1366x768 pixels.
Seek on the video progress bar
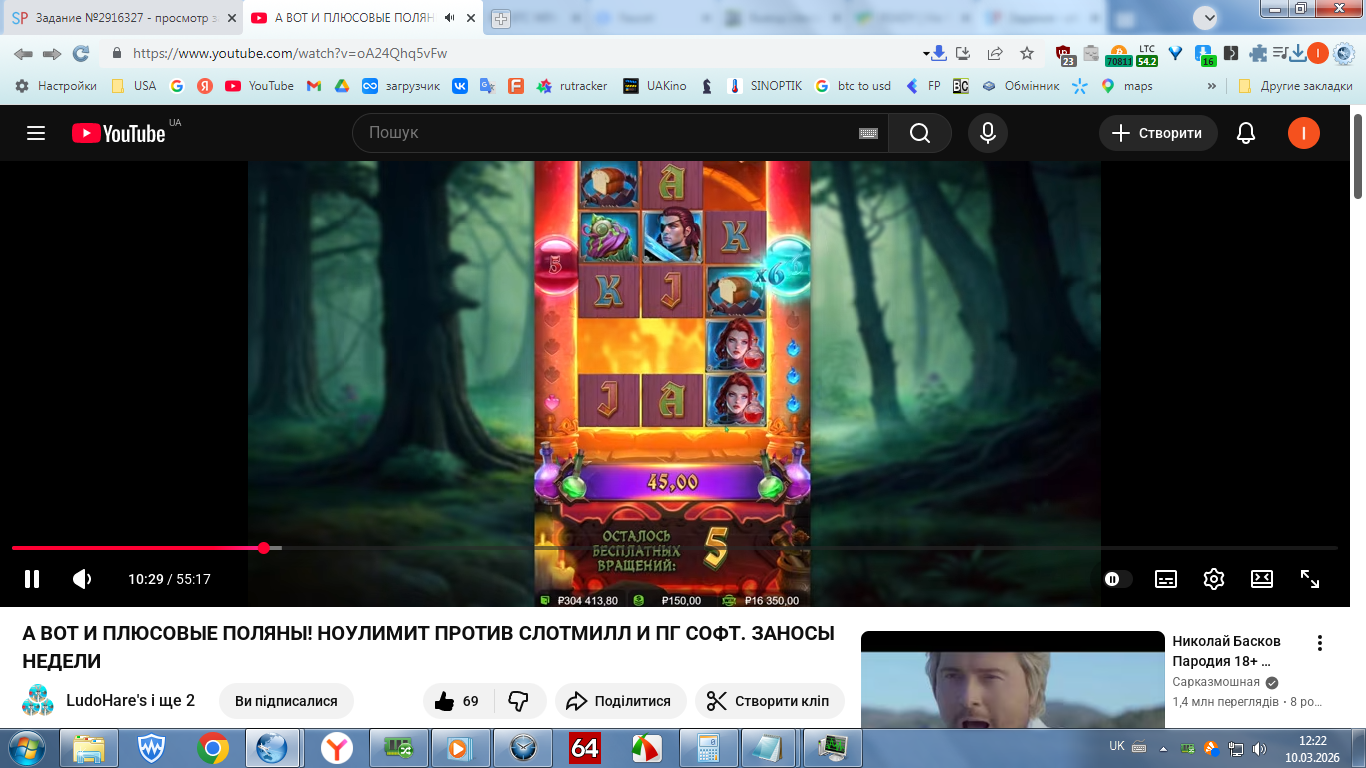click(x=674, y=548)
